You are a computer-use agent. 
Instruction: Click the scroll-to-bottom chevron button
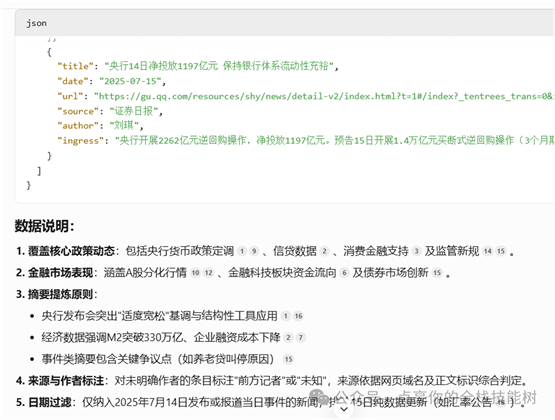coord(344,409)
